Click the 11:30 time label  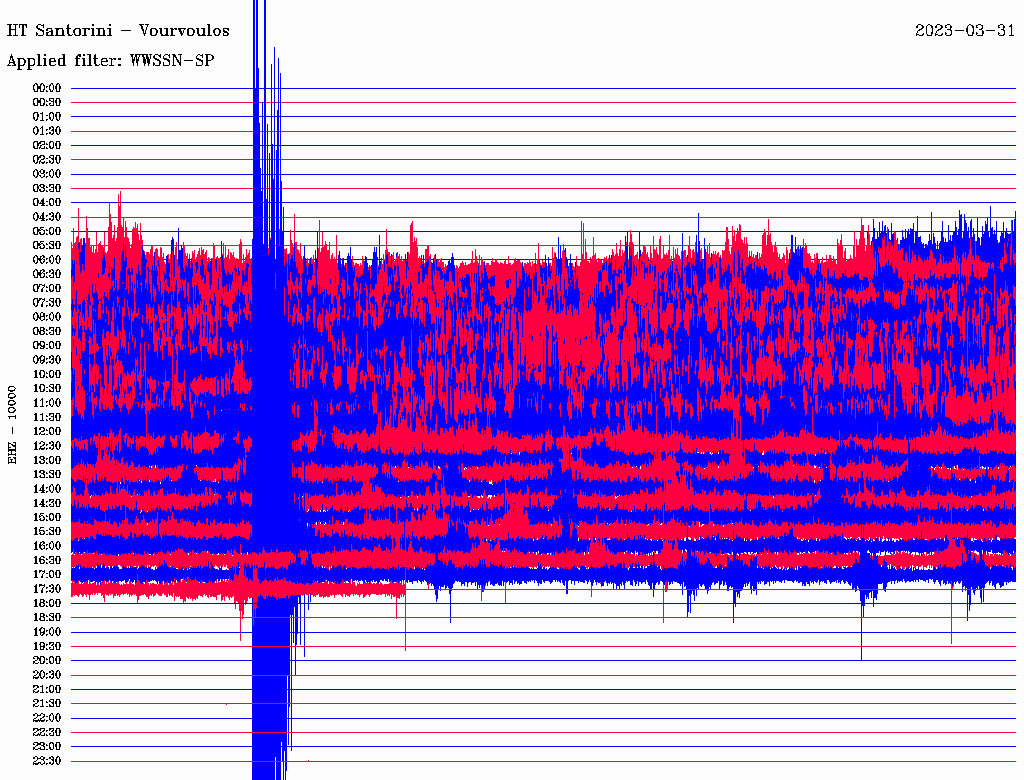47,417
